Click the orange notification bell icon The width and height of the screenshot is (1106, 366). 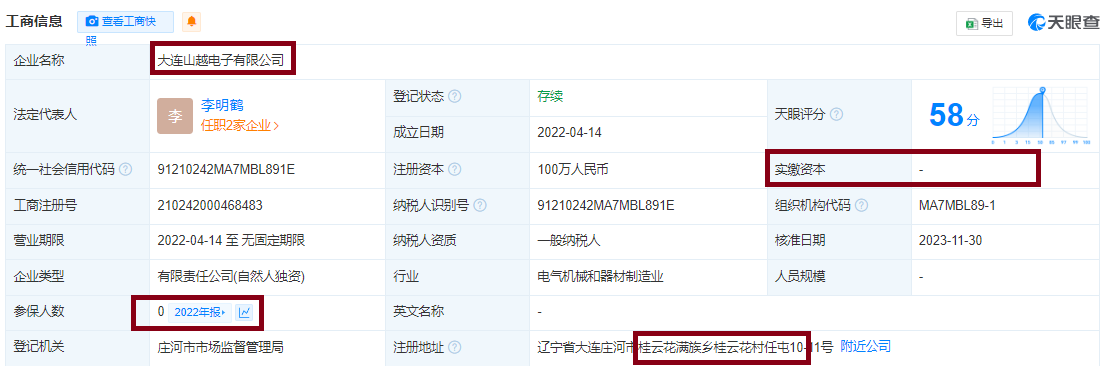tap(191, 22)
